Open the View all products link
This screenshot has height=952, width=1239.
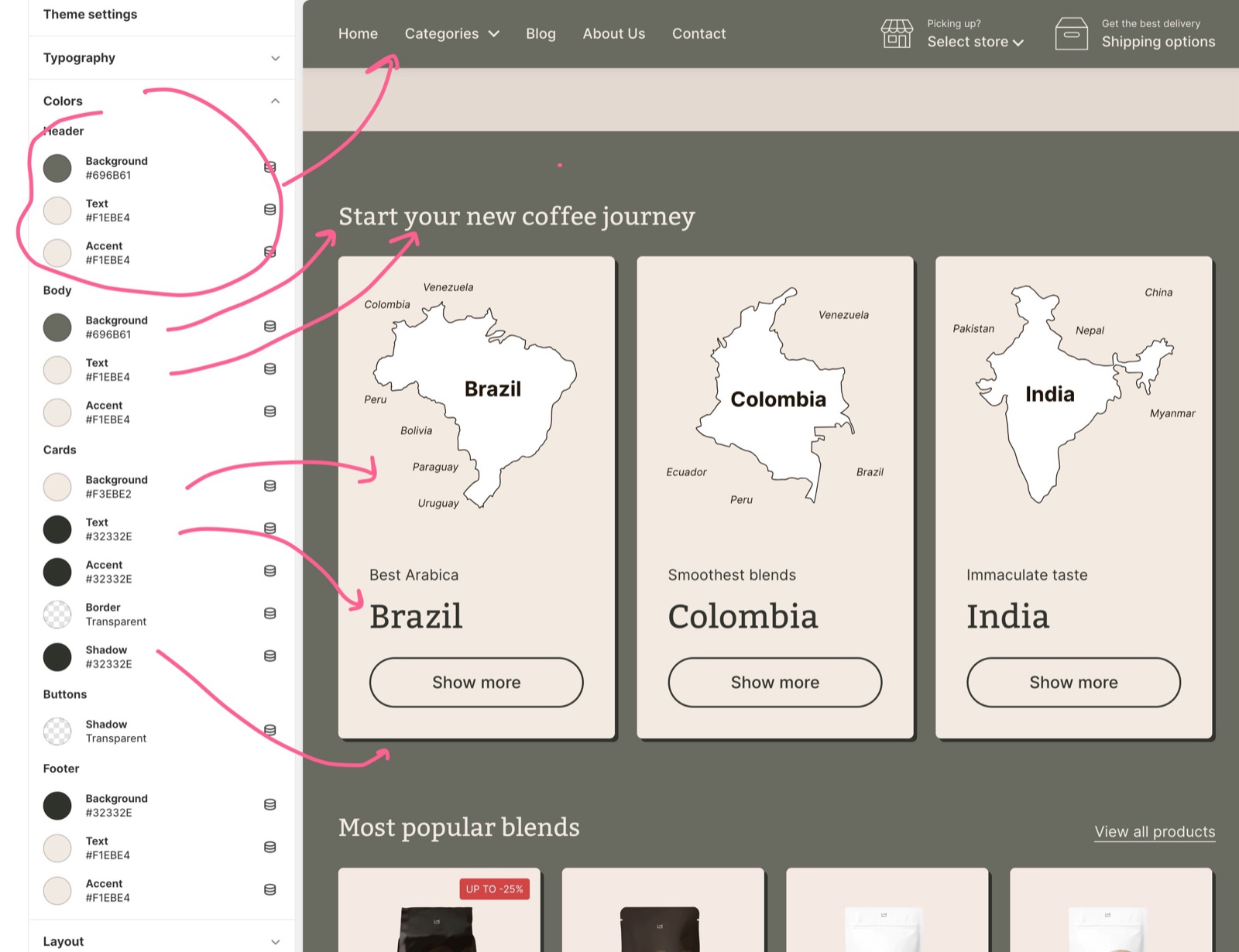(x=1155, y=832)
